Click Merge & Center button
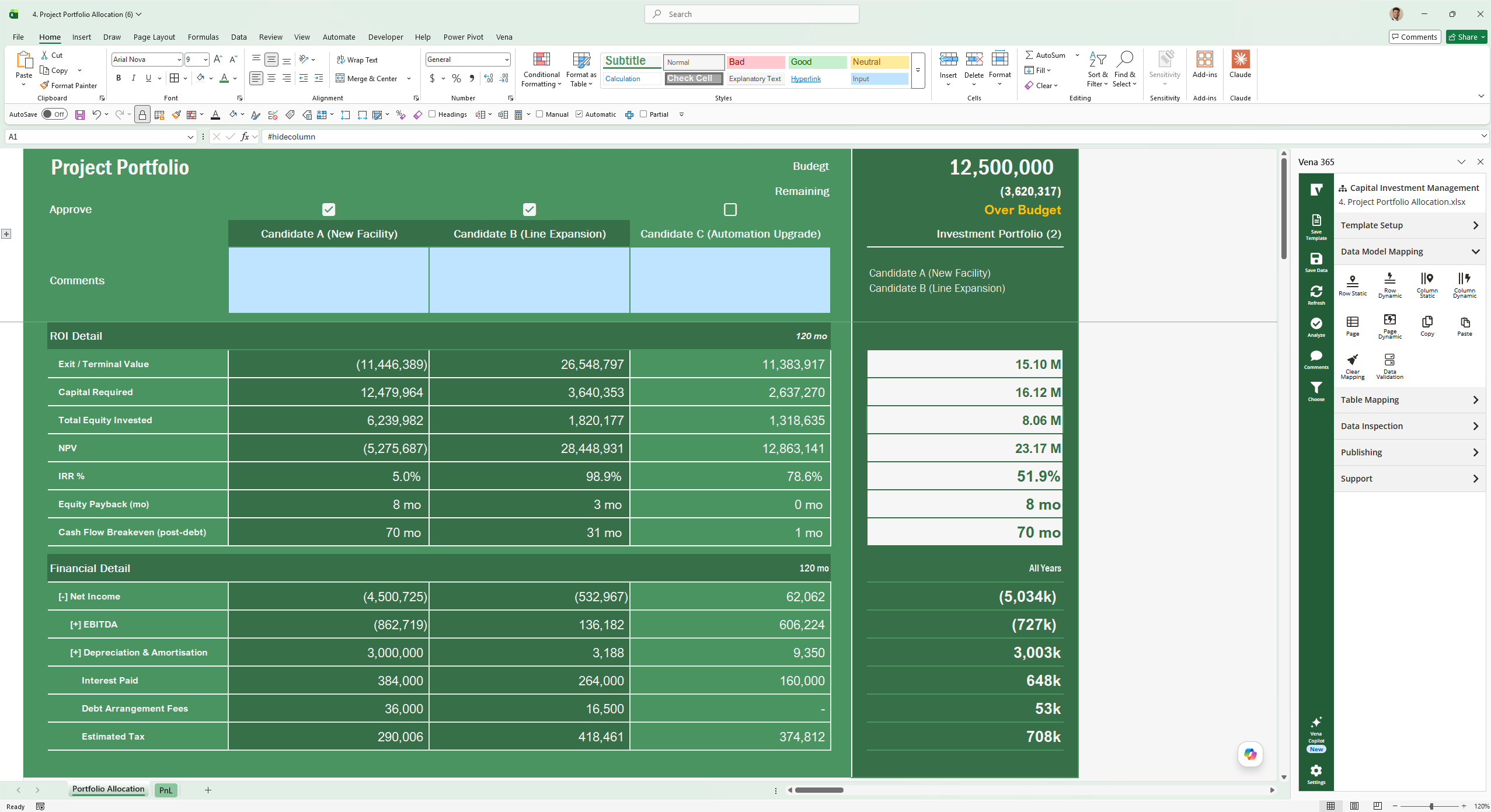The width and height of the screenshot is (1491, 812). 367,78
